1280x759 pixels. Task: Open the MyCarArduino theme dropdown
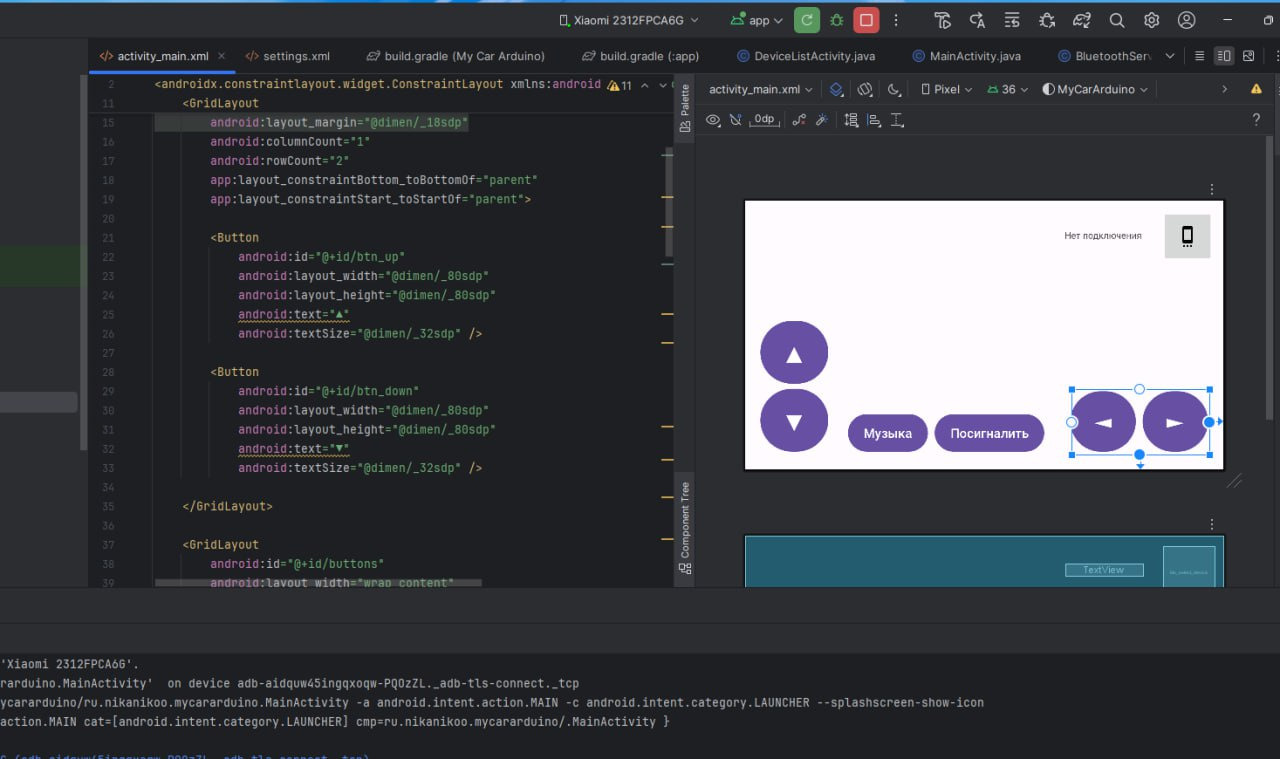pyautogui.click(x=1094, y=89)
